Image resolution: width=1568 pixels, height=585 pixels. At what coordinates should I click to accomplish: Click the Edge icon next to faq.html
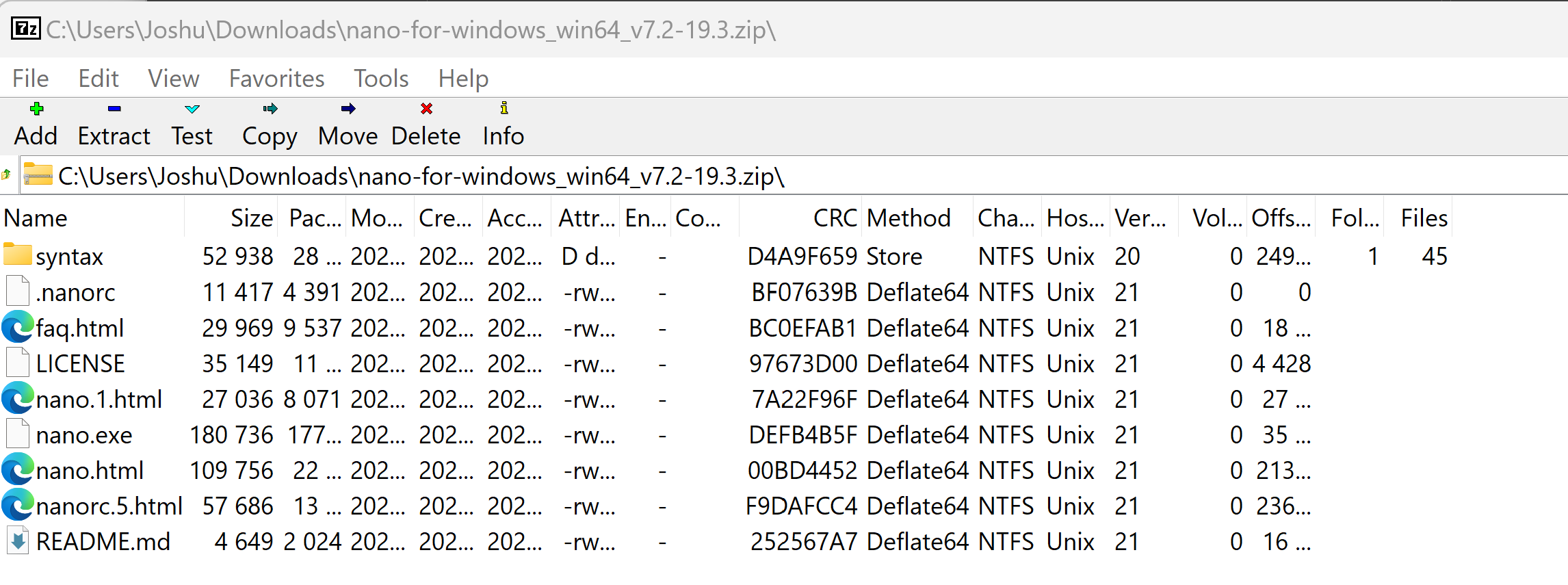coord(16,327)
